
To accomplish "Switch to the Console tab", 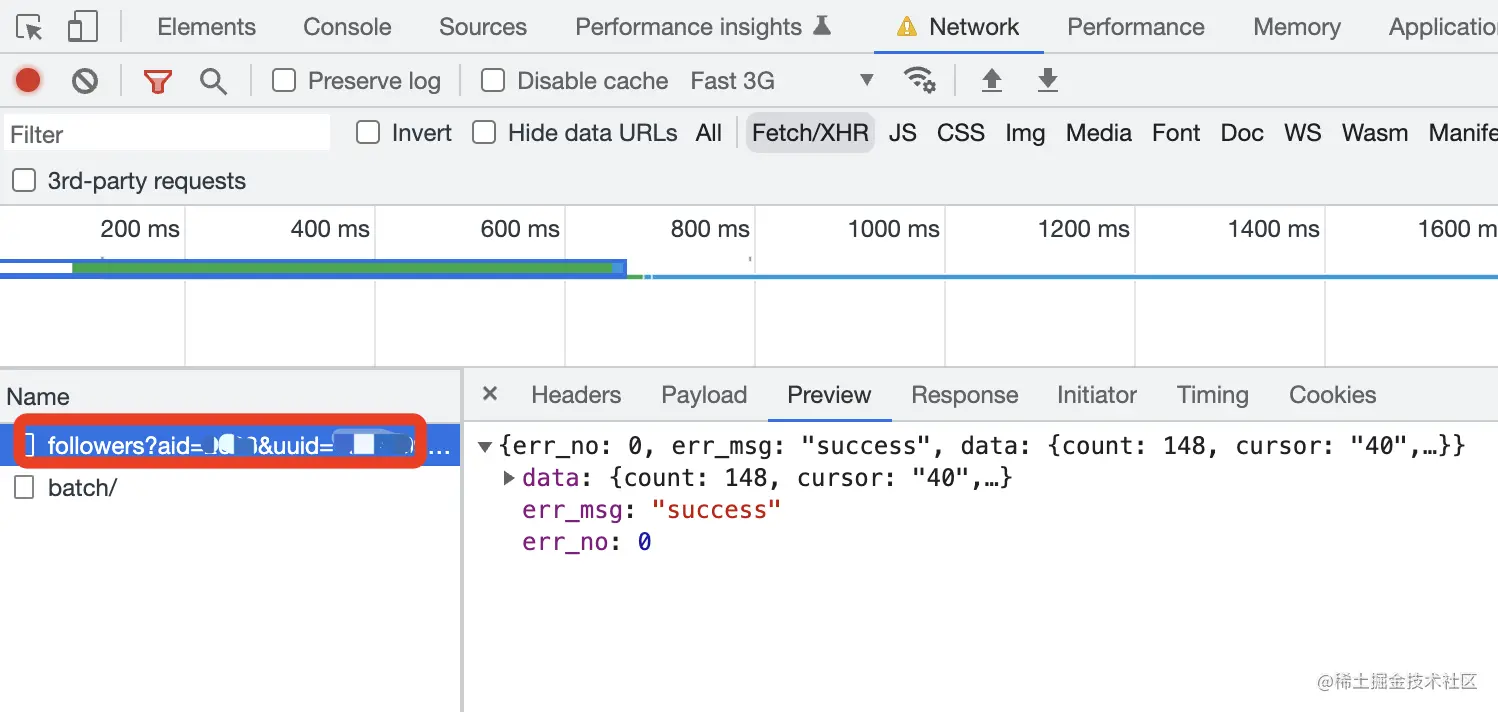I will click(x=347, y=27).
